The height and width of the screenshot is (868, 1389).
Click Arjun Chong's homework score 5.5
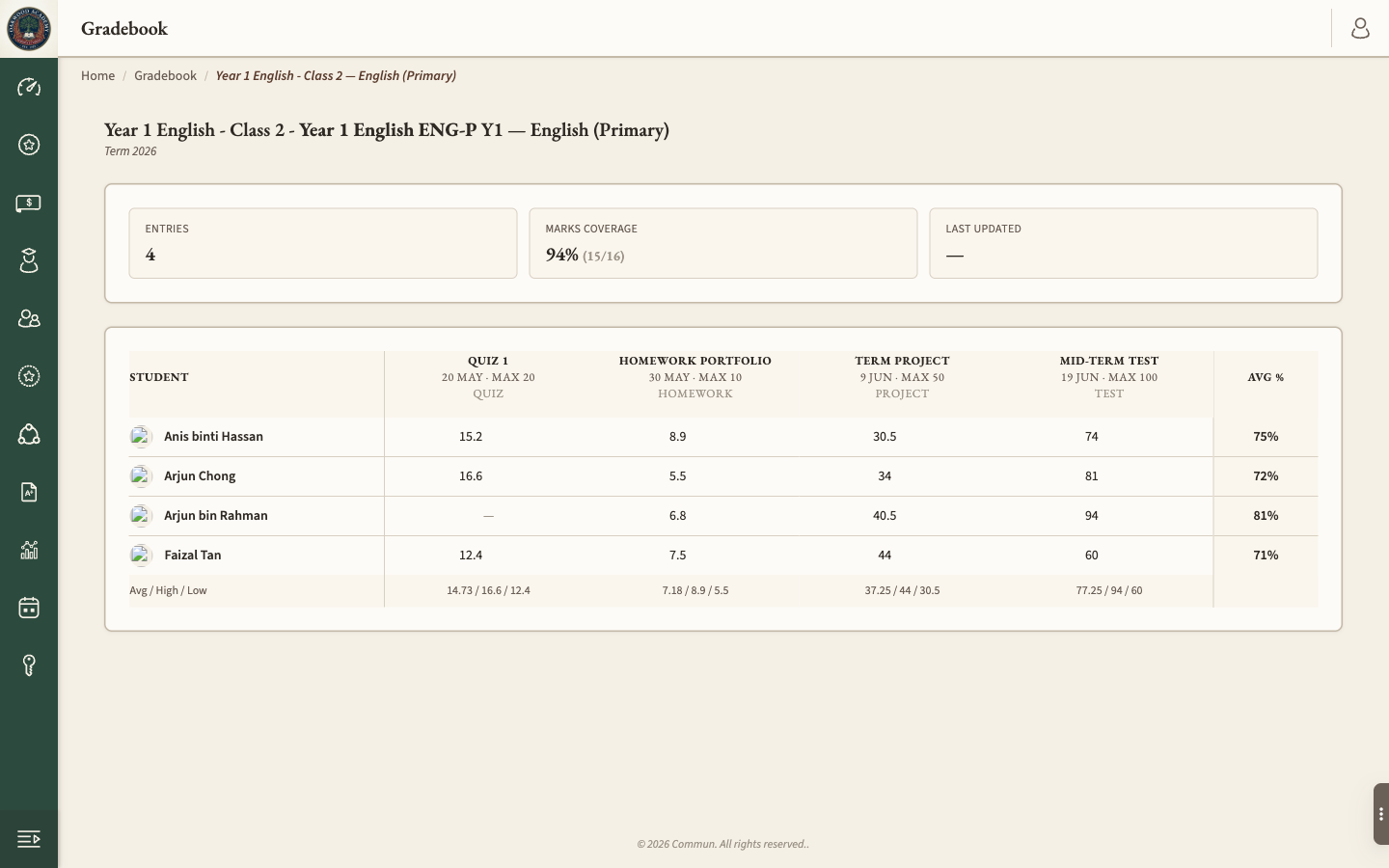tap(678, 475)
